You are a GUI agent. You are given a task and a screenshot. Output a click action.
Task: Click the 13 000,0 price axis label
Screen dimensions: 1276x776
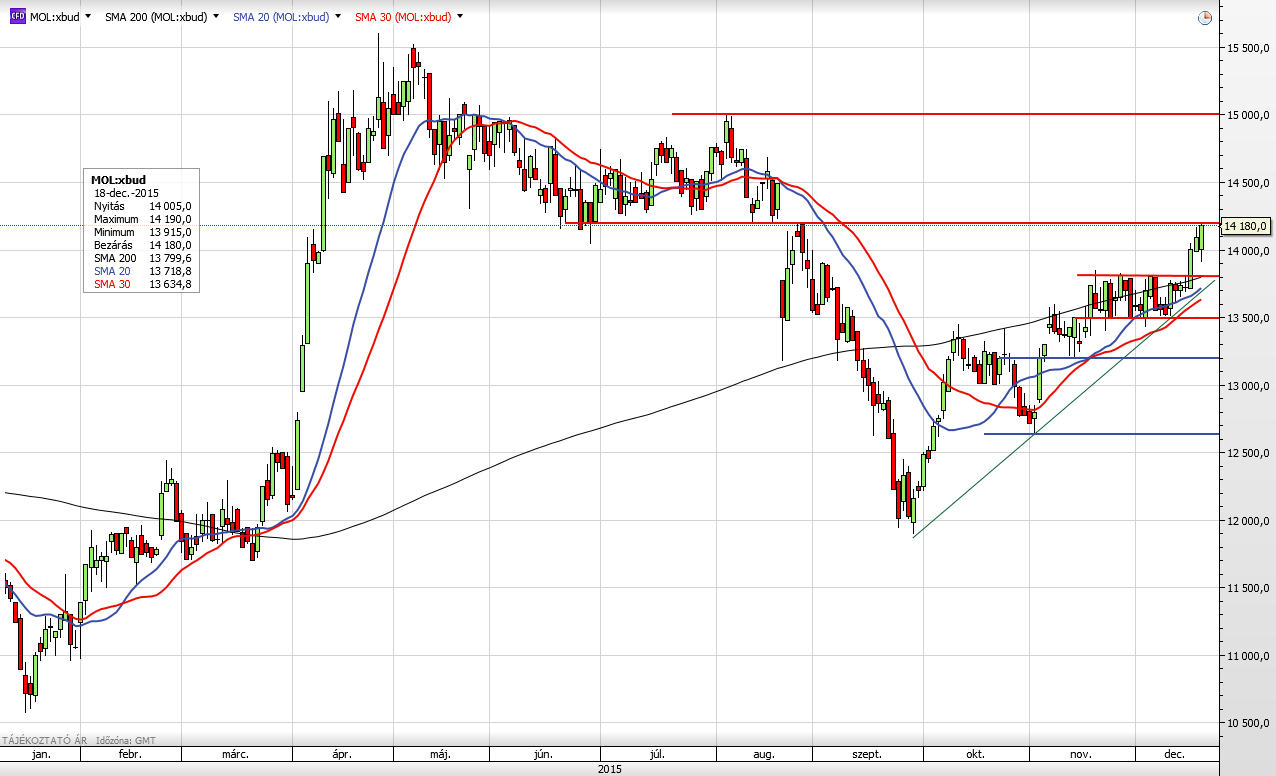tap(1248, 386)
